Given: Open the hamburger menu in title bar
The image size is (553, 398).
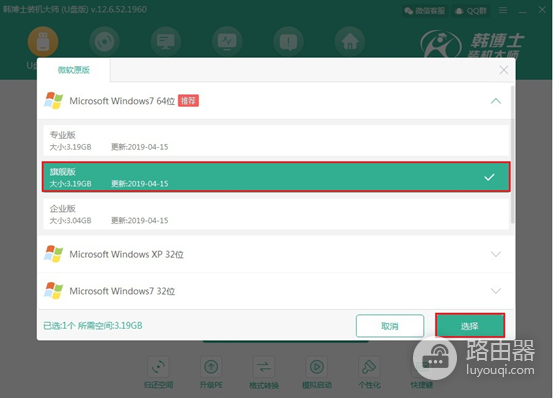Looking at the screenshot, I should coord(503,10).
